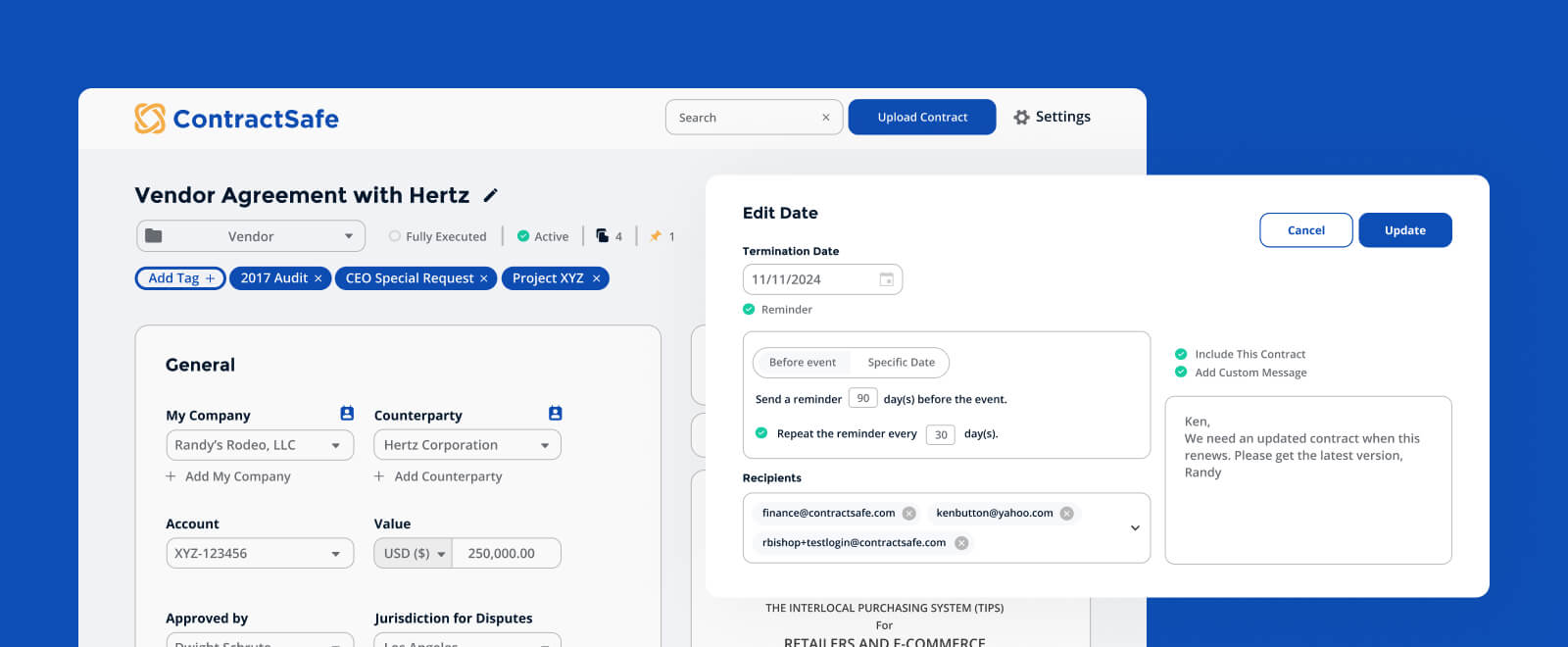Toggle Include This Contract checkbox
The width and height of the screenshot is (1568, 647).
point(1181,355)
